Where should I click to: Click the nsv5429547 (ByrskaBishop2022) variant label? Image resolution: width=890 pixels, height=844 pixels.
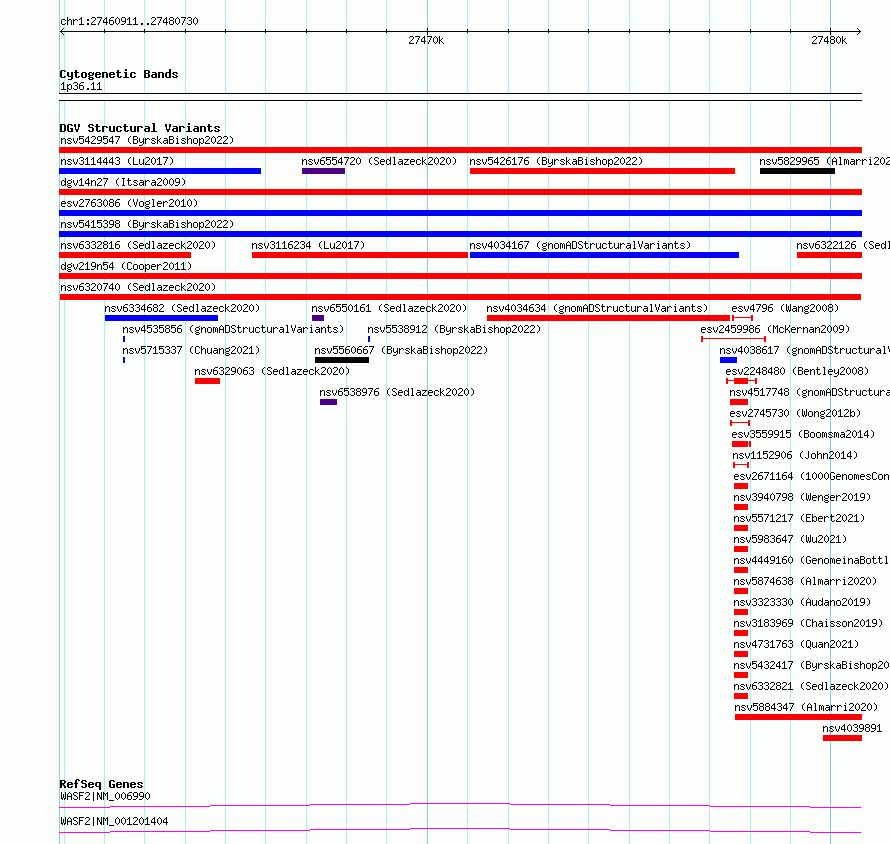click(147, 140)
